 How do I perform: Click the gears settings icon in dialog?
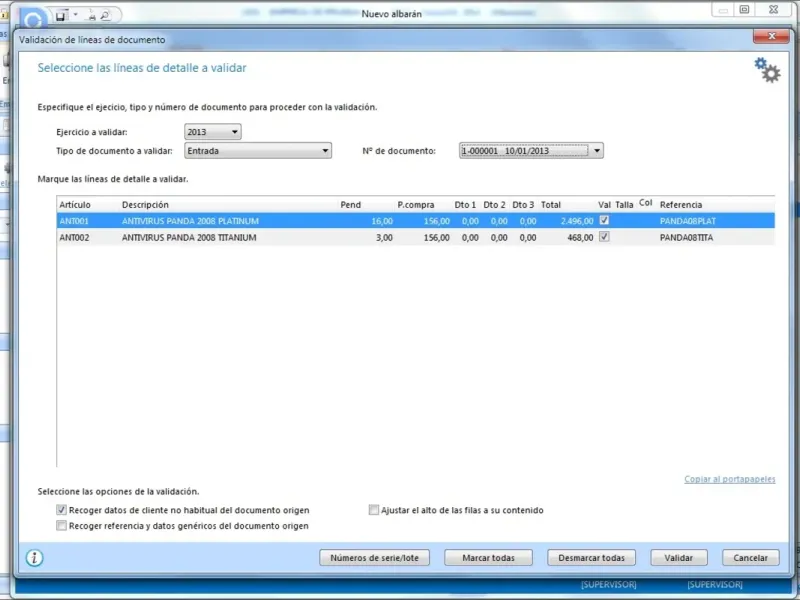tap(767, 70)
